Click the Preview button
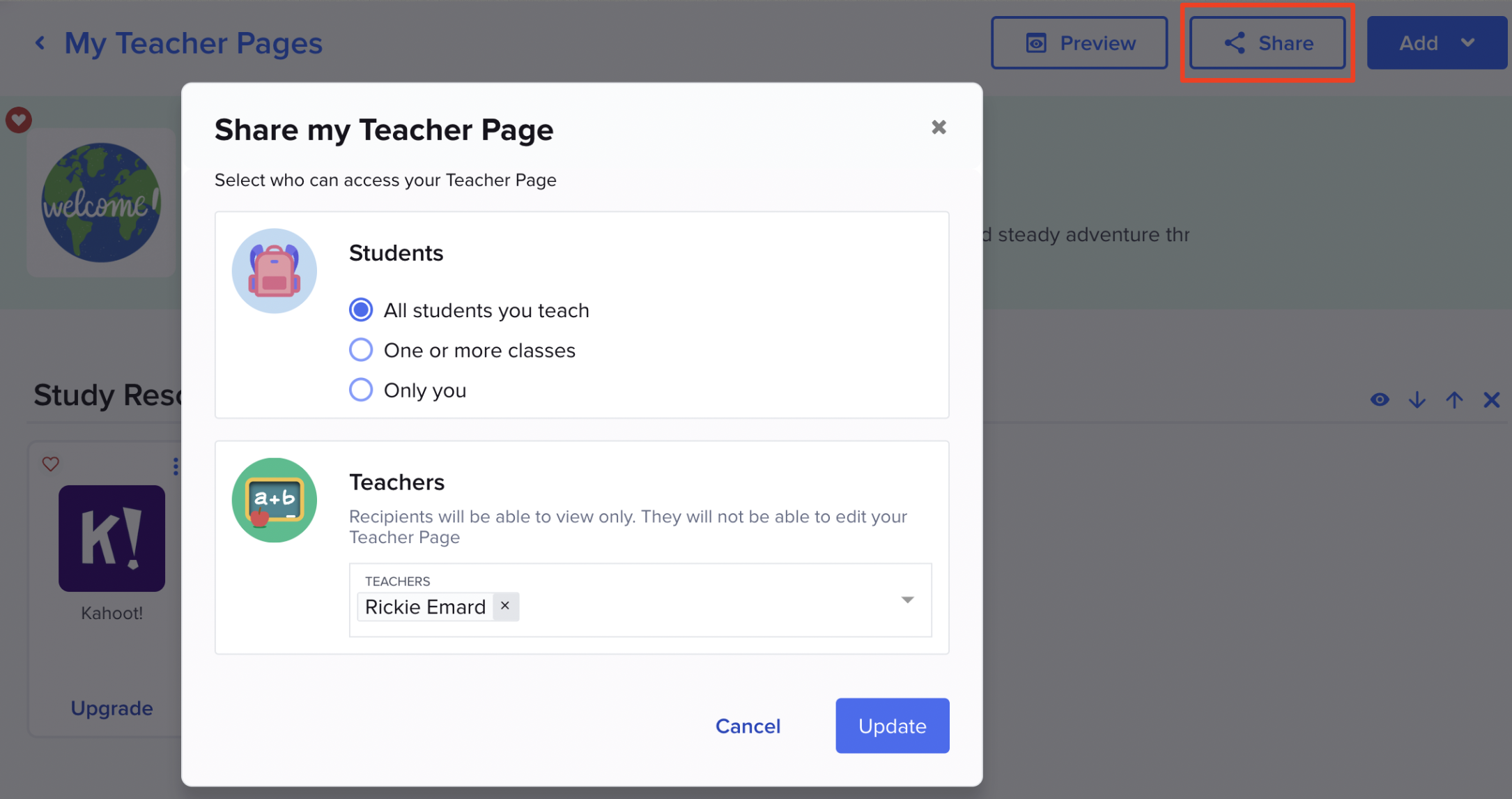This screenshot has height=799, width=1512. pyautogui.click(x=1079, y=43)
